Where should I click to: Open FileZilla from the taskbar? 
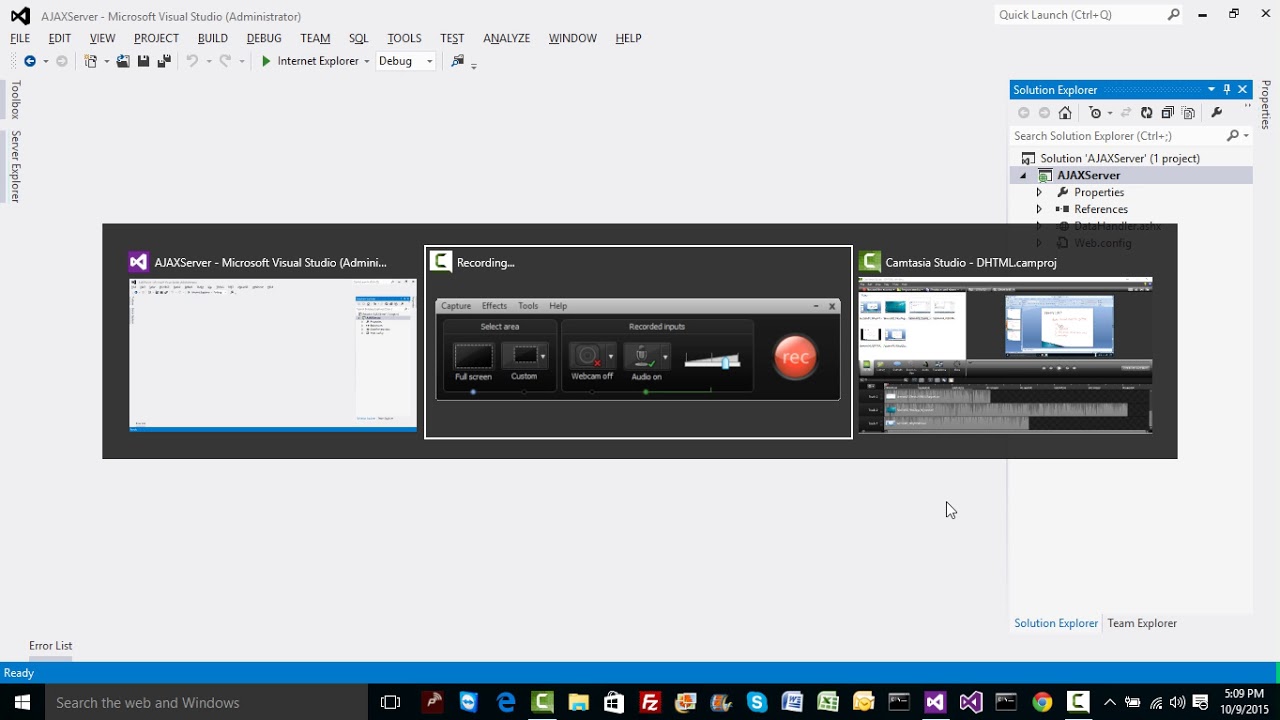650,702
